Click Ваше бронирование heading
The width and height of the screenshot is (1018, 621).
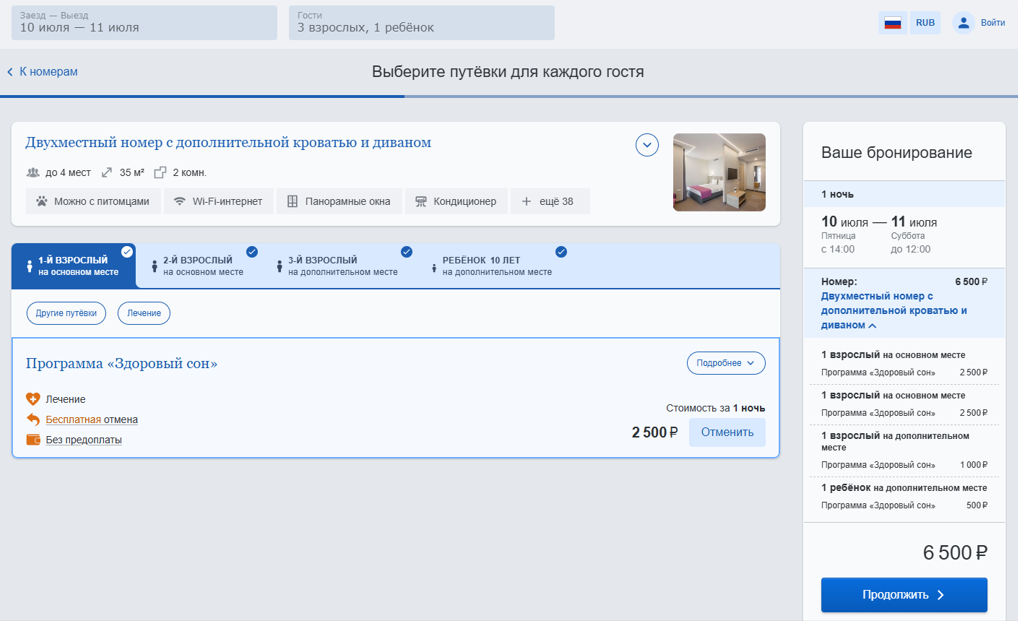click(897, 152)
